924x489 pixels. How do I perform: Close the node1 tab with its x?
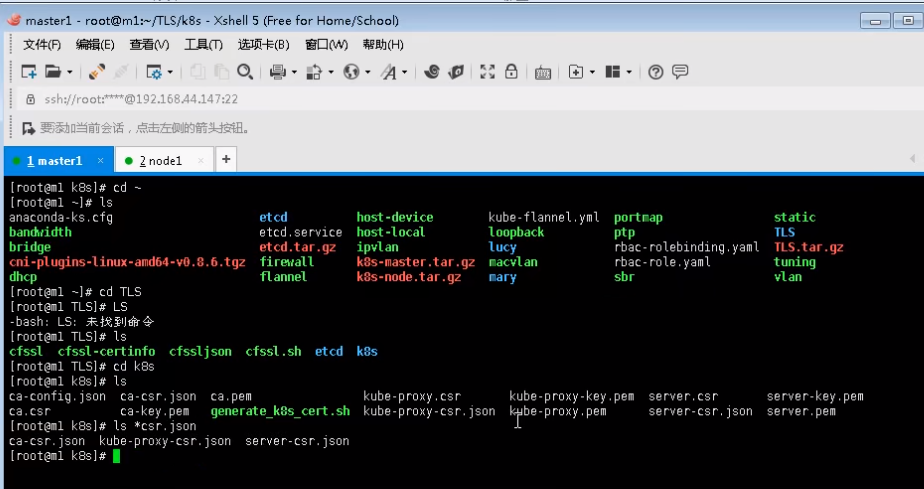pyautogui.click(x=201, y=160)
